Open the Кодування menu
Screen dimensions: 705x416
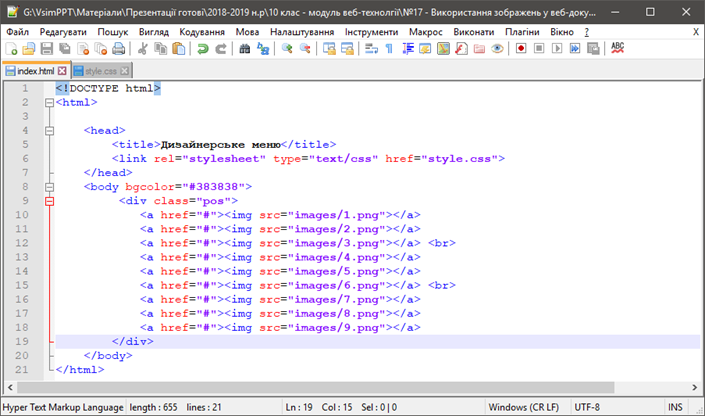click(202, 32)
